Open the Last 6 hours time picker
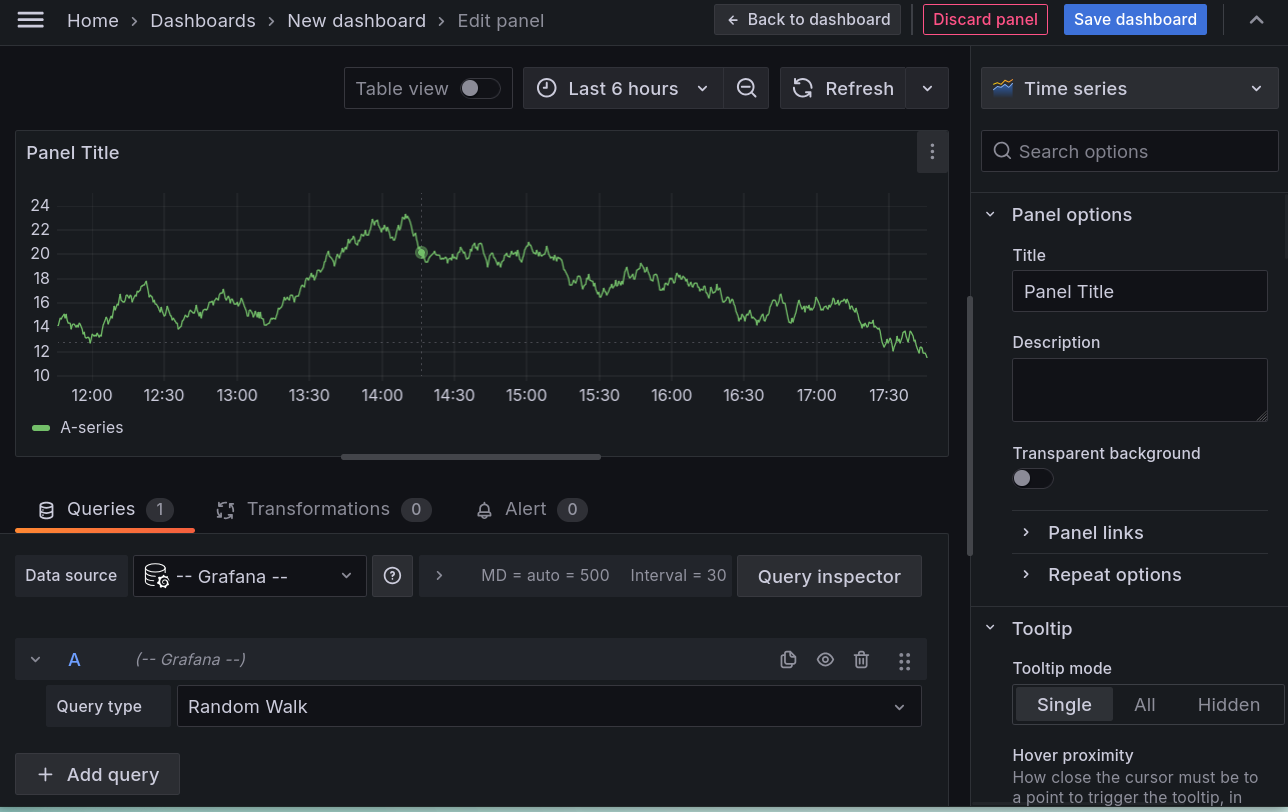This screenshot has width=1288, height=812. tap(622, 88)
